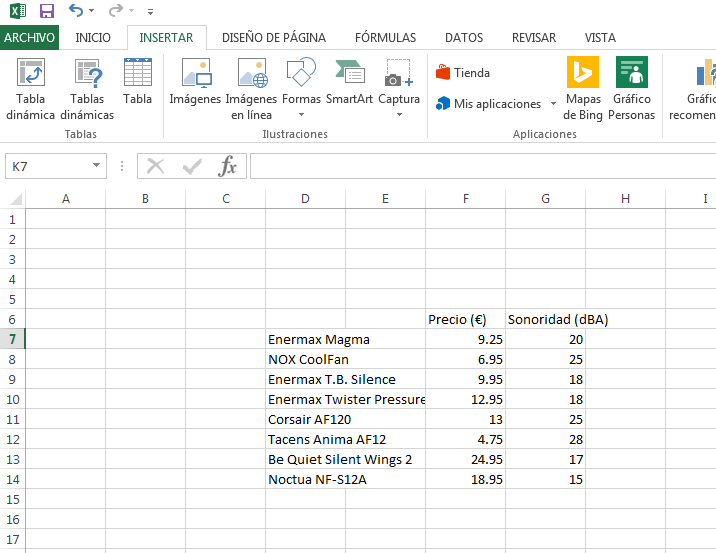Select Enermax Twister Pressure cell
Image resolution: width=716 pixels, height=553 pixels.
305,400
